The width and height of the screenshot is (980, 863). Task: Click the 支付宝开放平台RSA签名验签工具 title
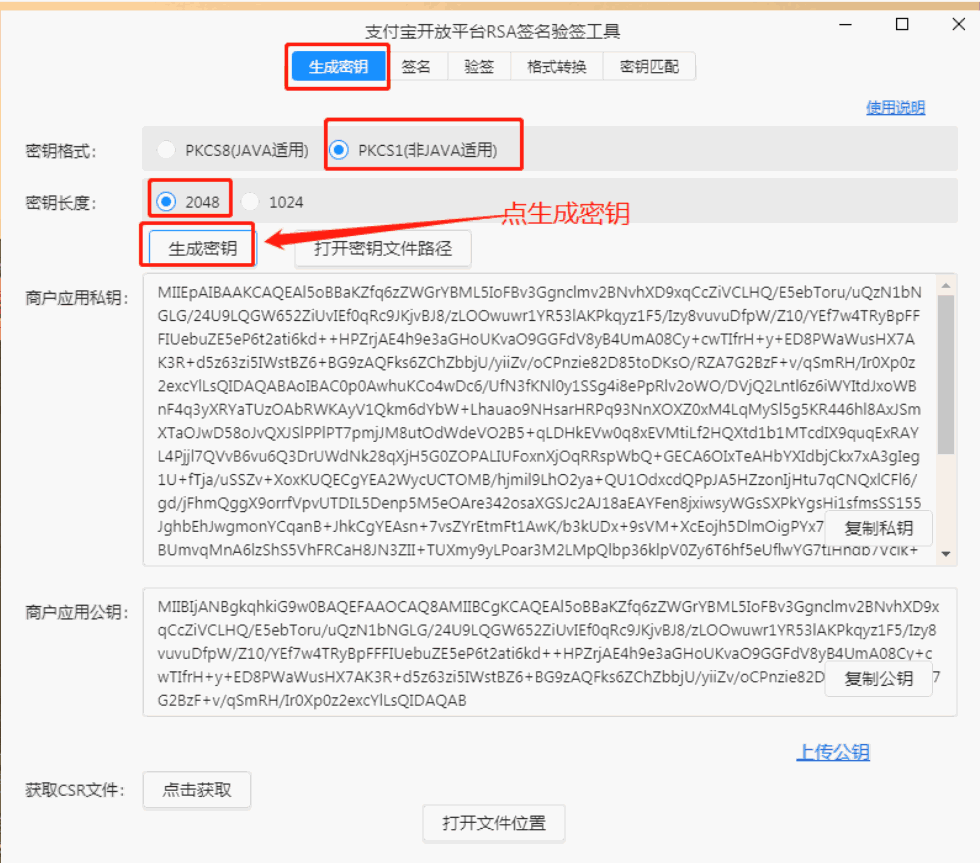click(x=492, y=32)
